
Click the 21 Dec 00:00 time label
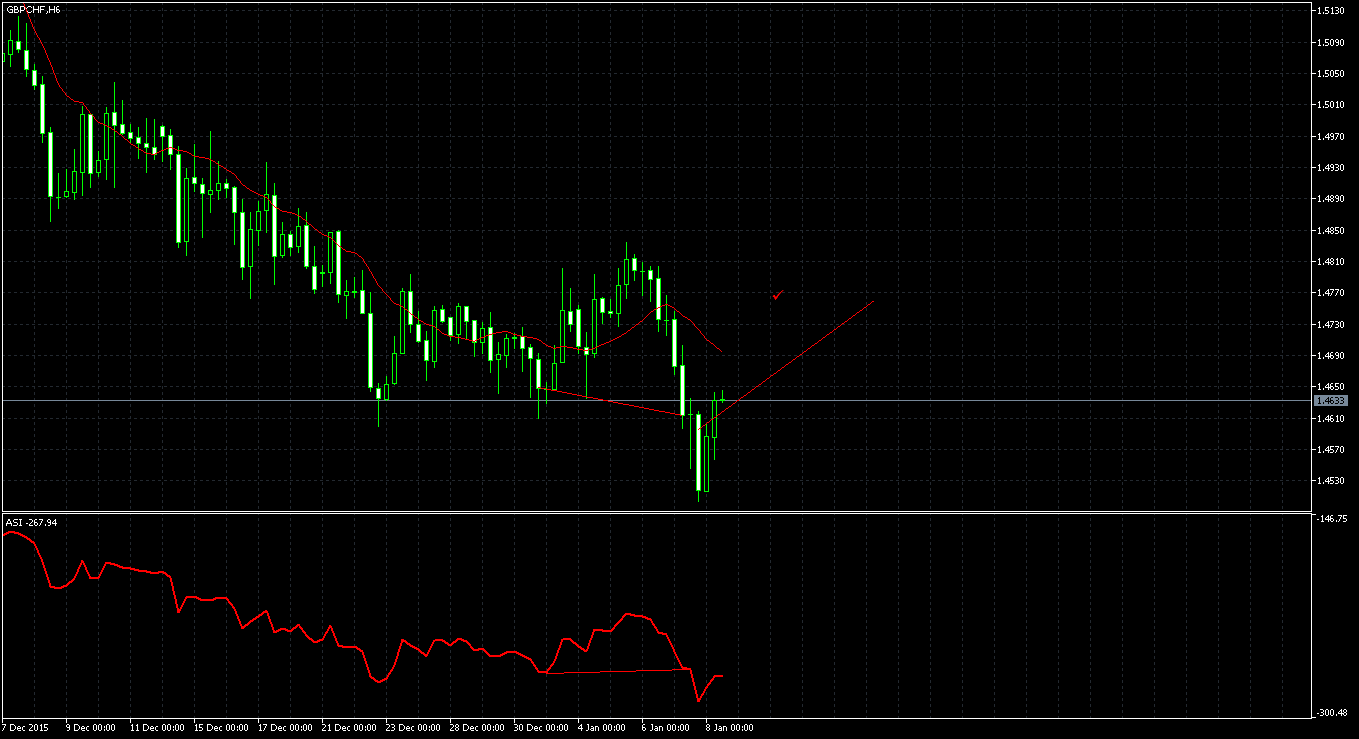coord(349,727)
